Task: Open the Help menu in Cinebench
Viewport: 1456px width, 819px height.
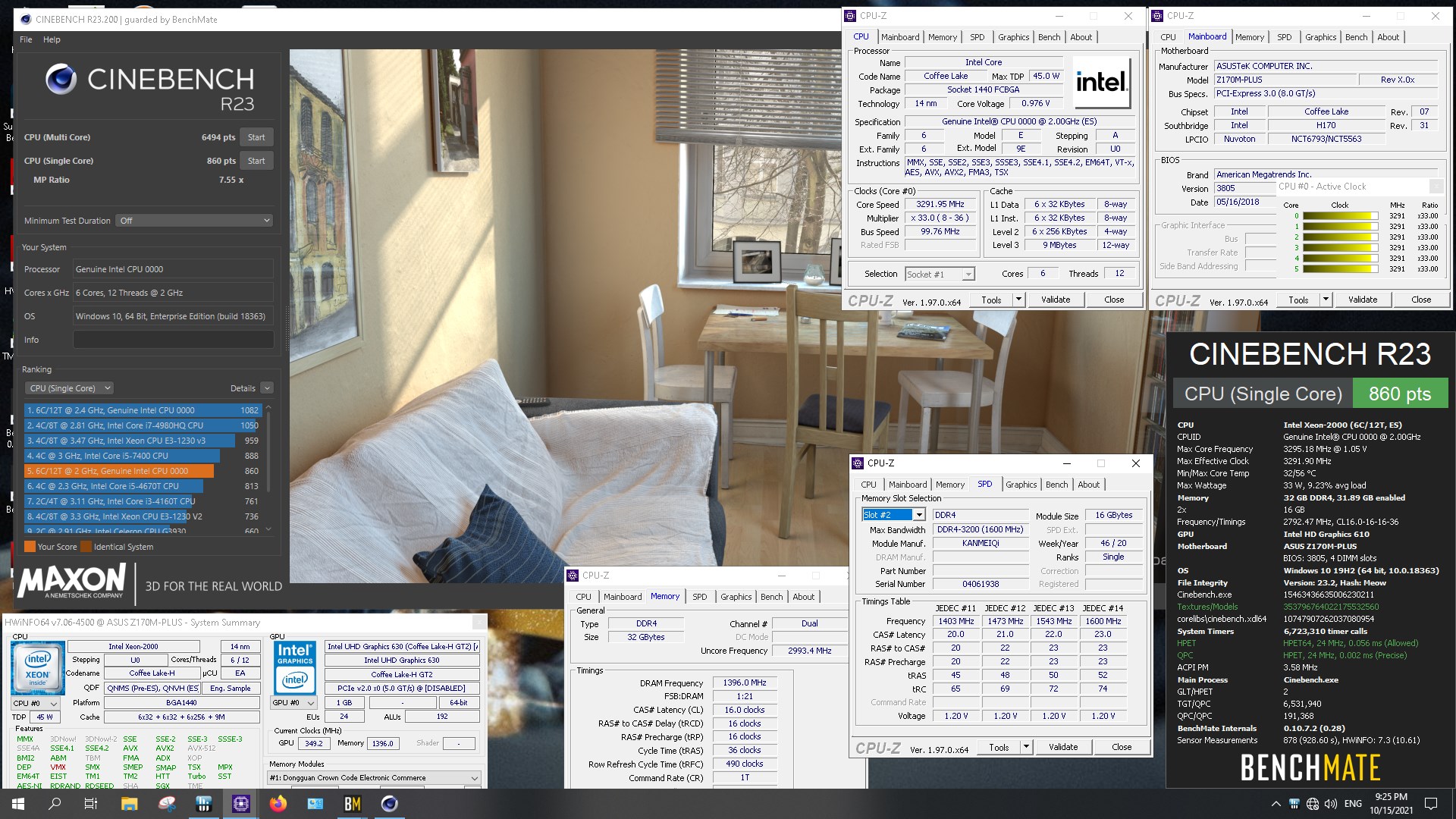Action: (52, 39)
